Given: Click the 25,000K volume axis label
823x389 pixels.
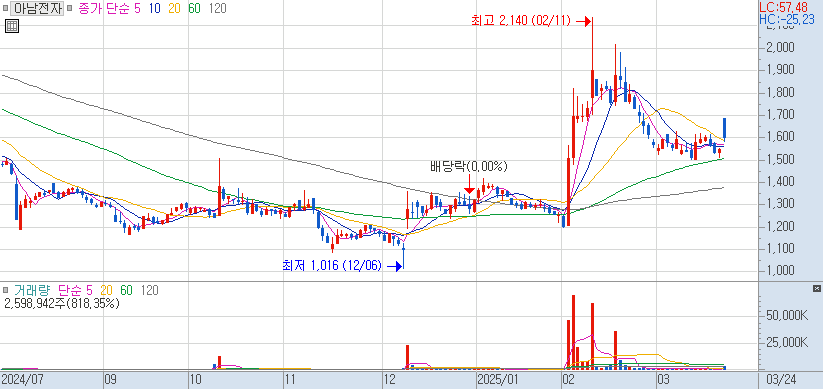Looking at the screenshot, I should 786,343.
